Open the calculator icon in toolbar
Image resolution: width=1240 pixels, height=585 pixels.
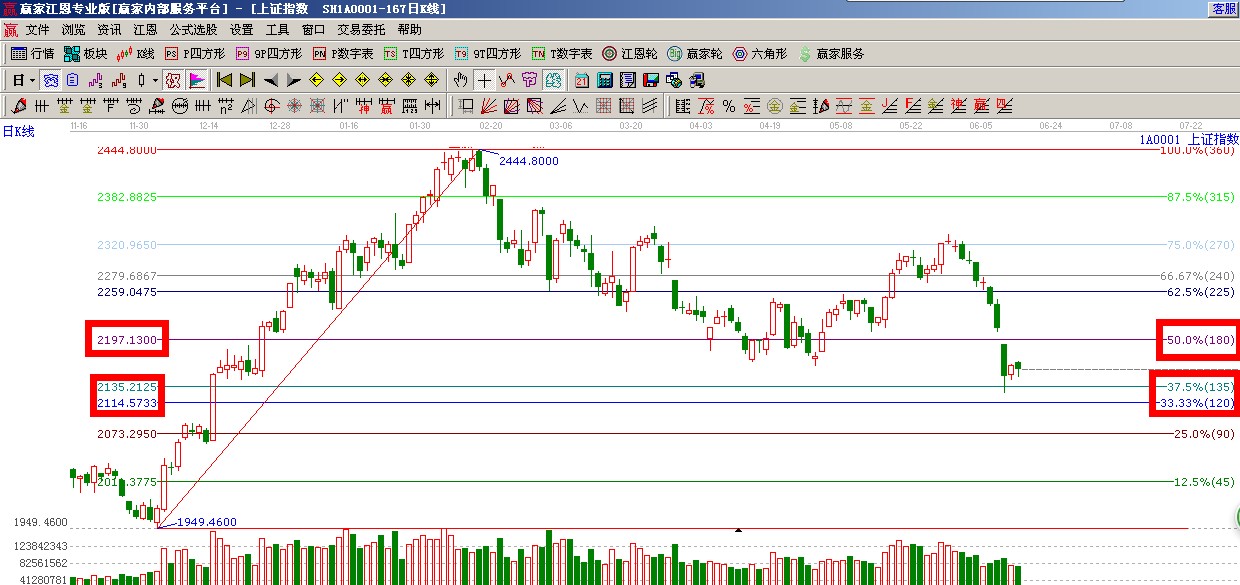coord(605,80)
